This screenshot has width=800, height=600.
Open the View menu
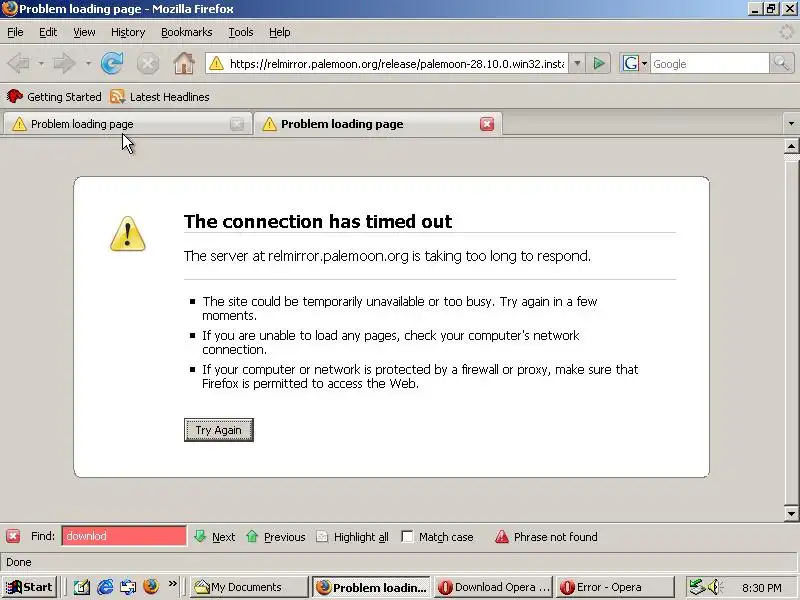[x=84, y=32]
